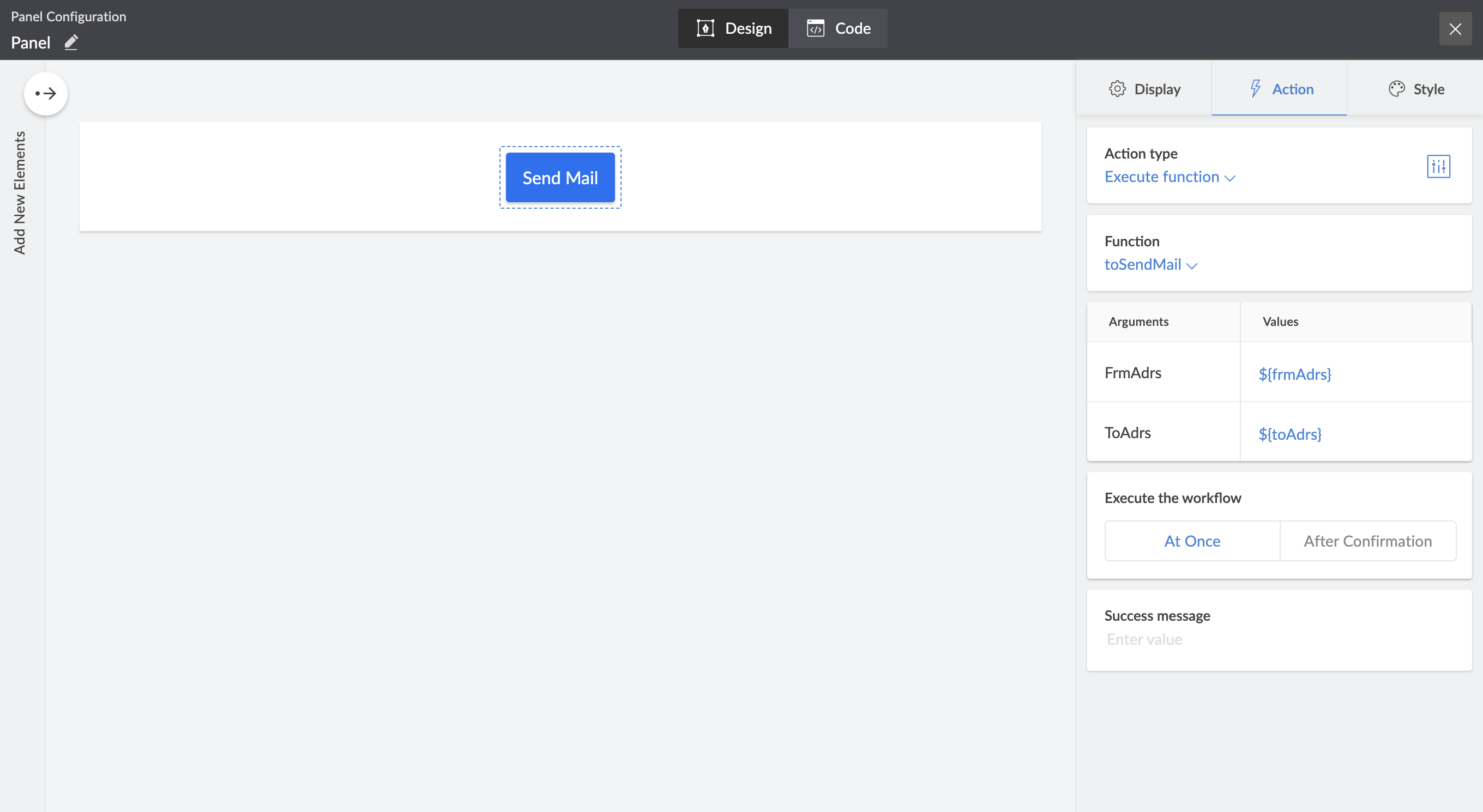Viewport: 1483px width, 812px height.
Task: Click the Success message input field
Action: coord(1267,639)
